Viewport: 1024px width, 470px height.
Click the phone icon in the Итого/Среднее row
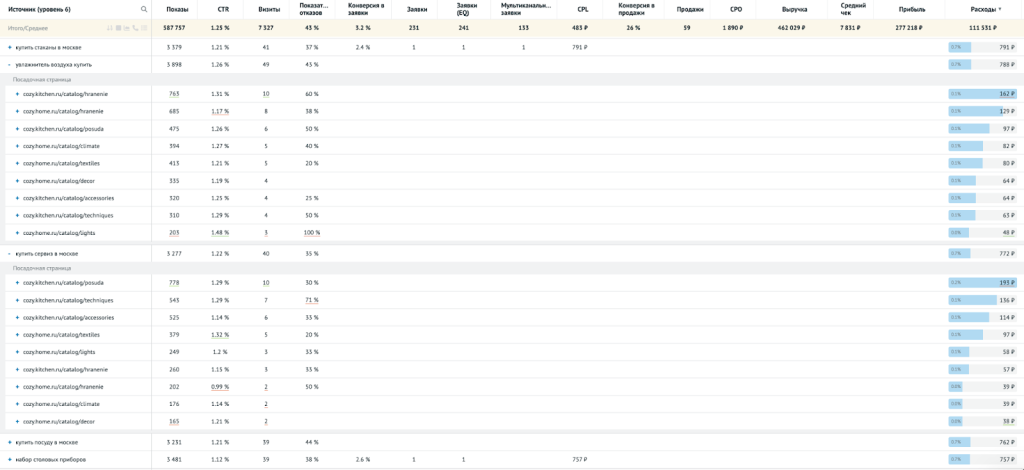(x=135, y=28)
